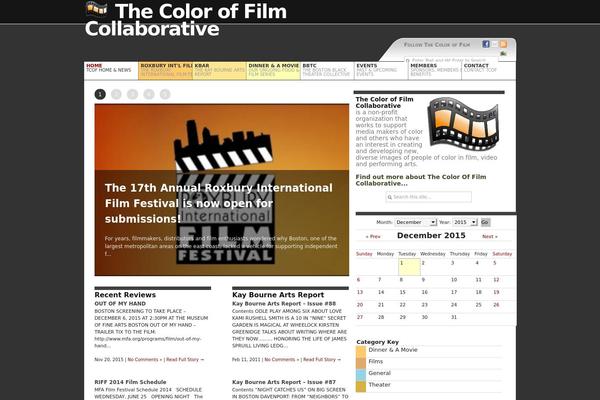Click the Wednesday column header
This screenshot has width=600, height=400.
pyautogui.click(x=433, y=254)
